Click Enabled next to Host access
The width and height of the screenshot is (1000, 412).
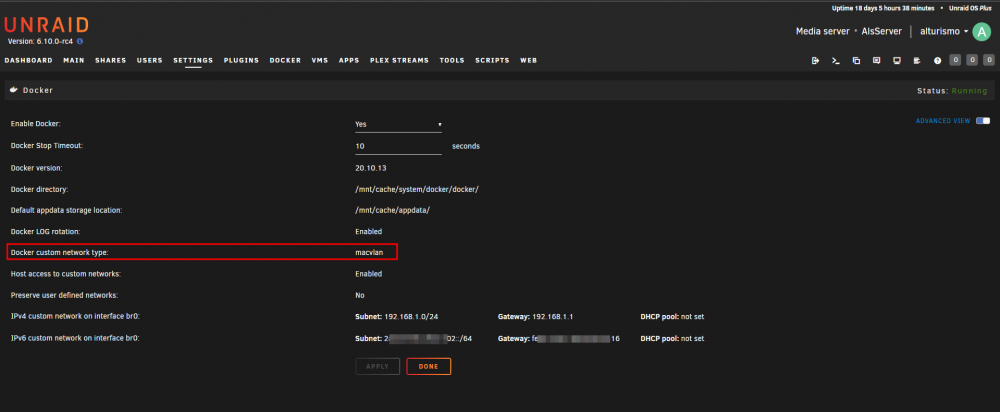coord(369,274)
